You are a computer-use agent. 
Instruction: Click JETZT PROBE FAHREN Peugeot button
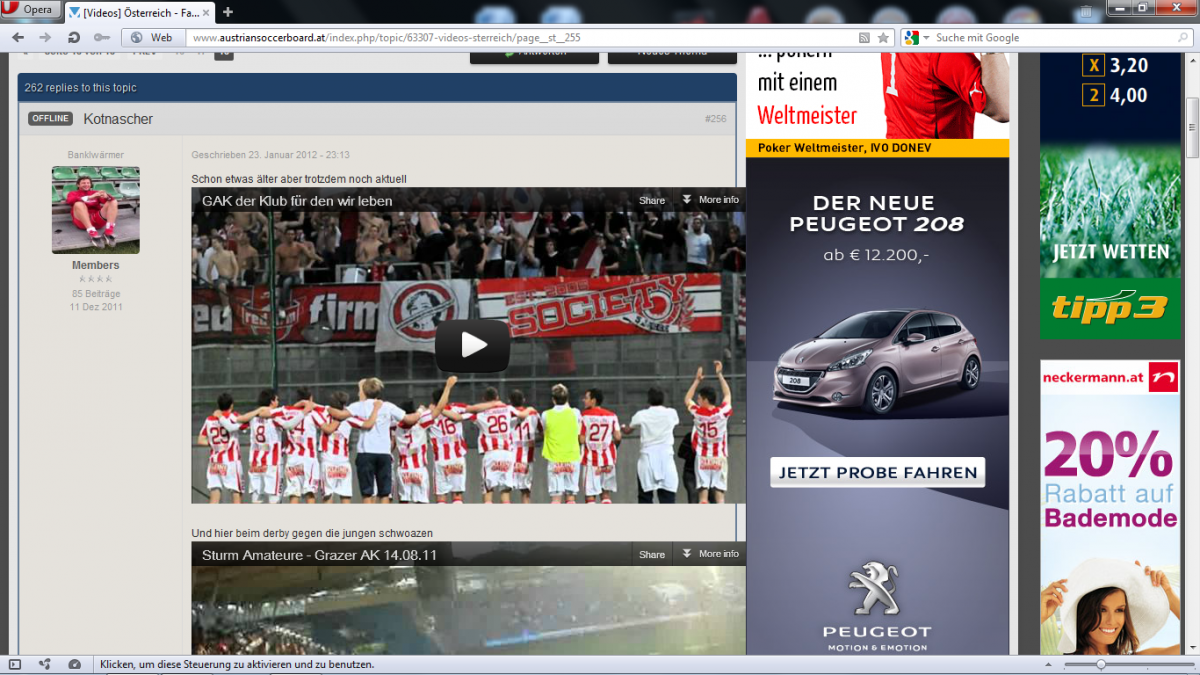coord(877,472)
